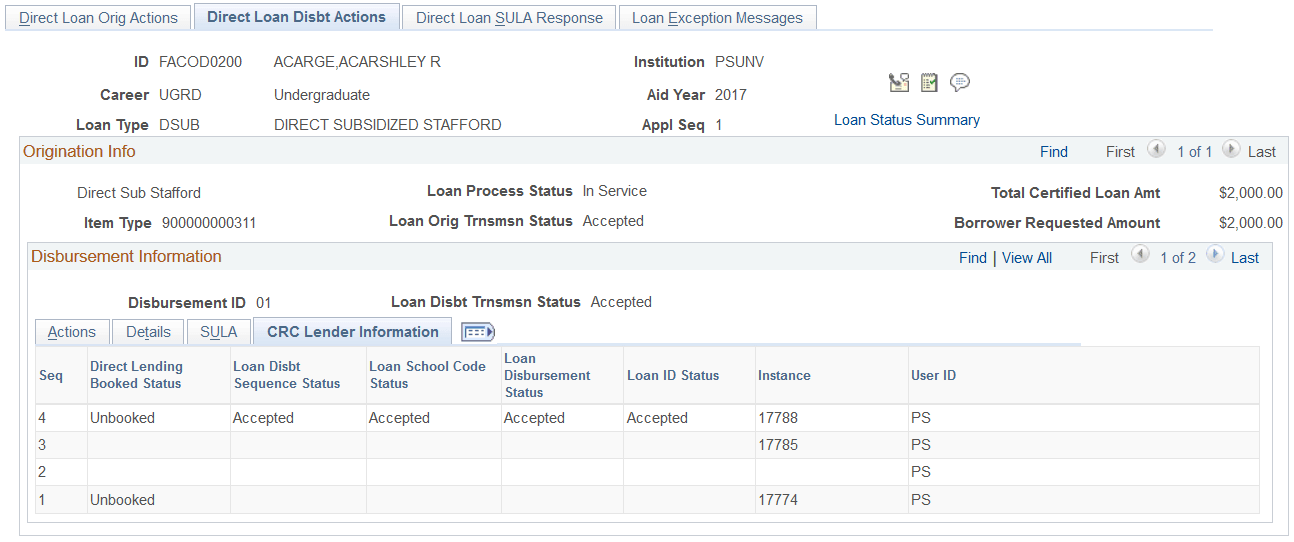This screenshot has width=1294, height=542.
Task: Select Direct Loan Disbt Actions tab
Action: [x=296, y=17]
